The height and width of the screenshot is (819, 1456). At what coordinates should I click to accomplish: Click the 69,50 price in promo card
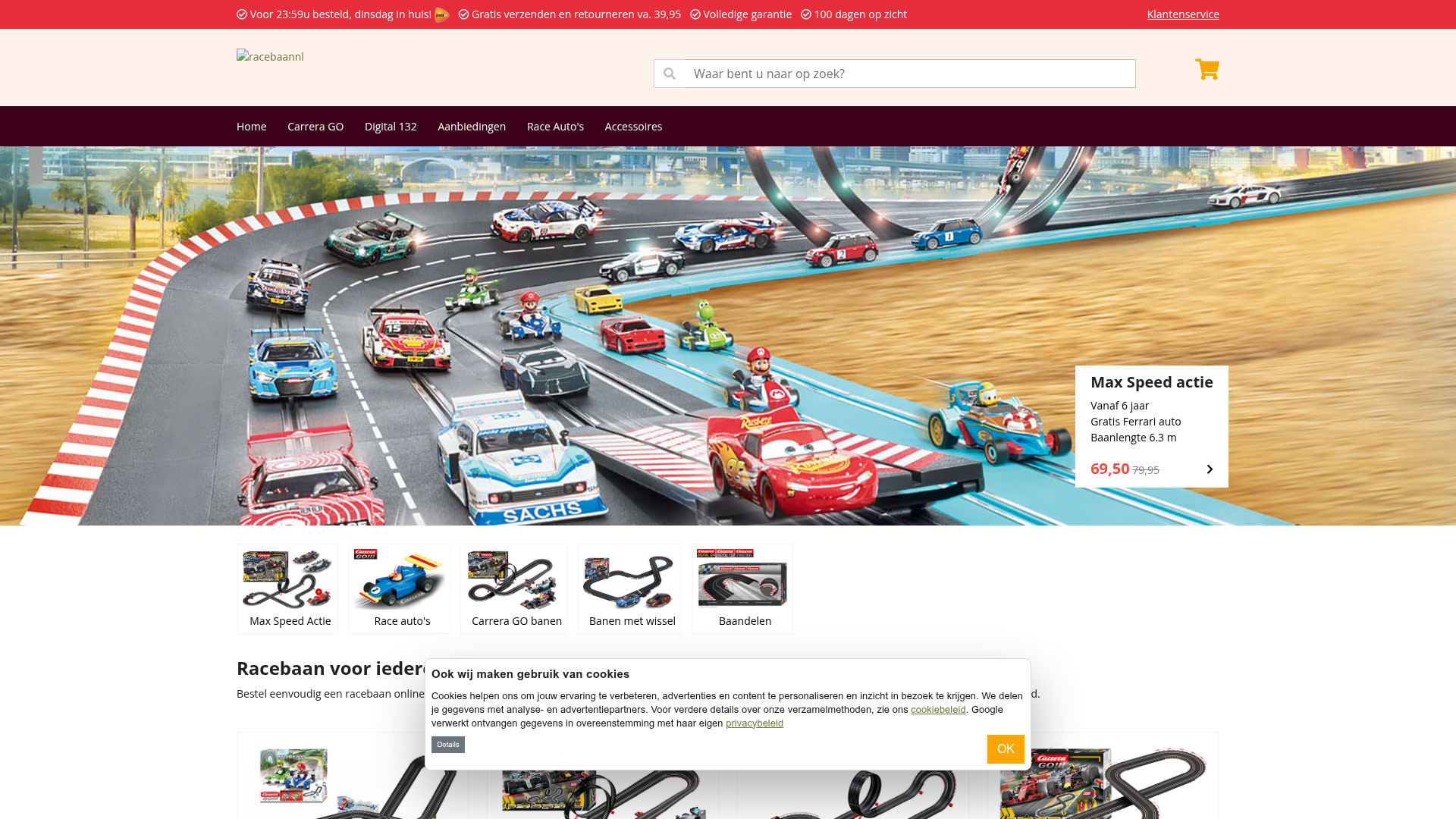coord(1109,469)
